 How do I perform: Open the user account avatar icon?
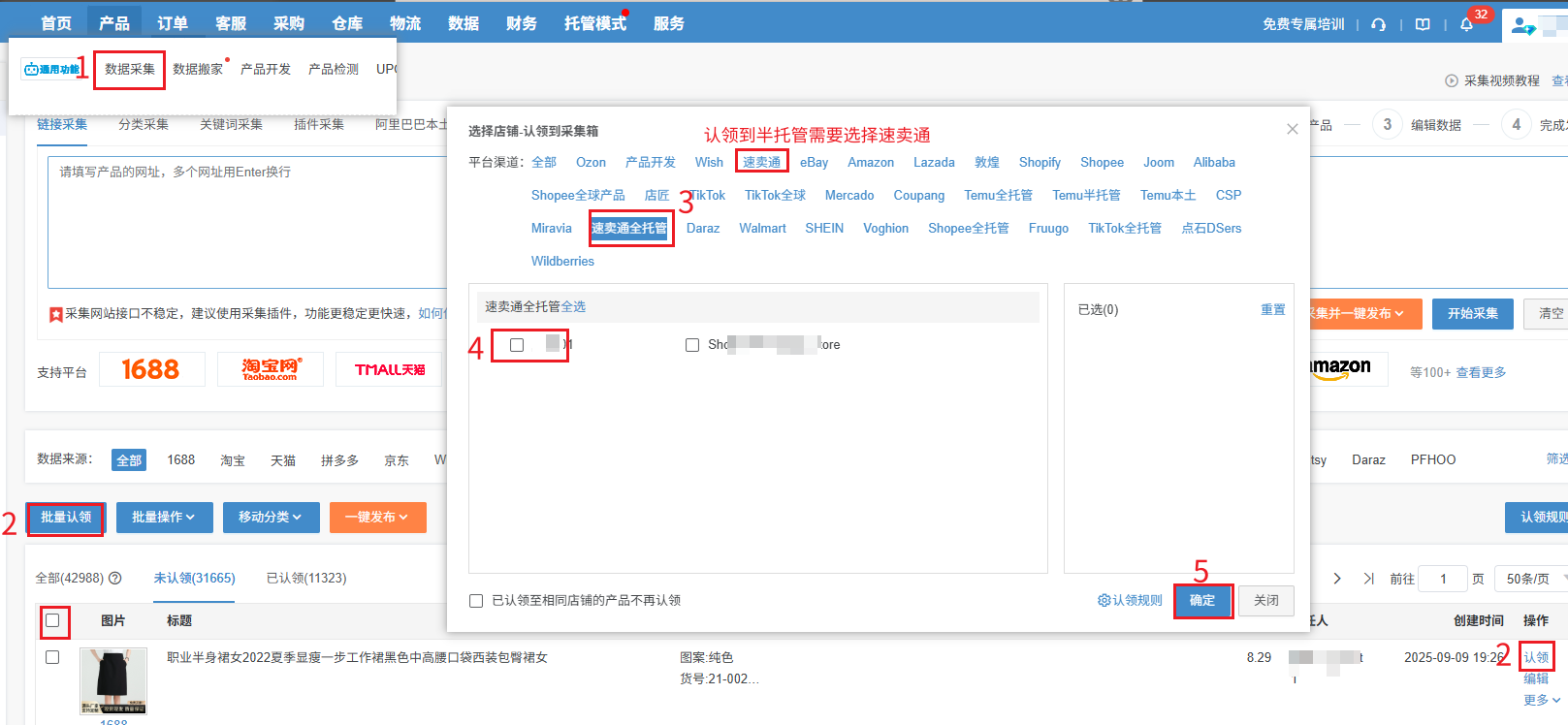pyautogui.click(x=1523, y=26)
